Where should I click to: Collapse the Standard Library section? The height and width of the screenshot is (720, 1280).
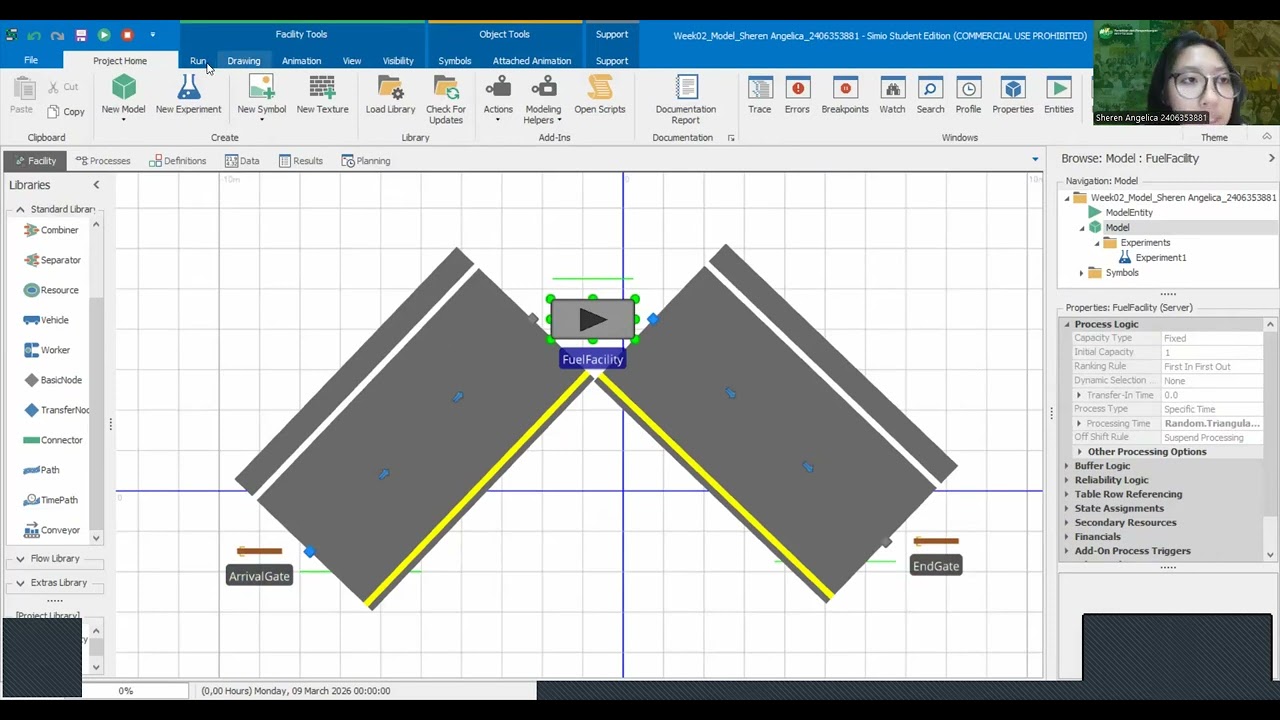pos(20,210)
